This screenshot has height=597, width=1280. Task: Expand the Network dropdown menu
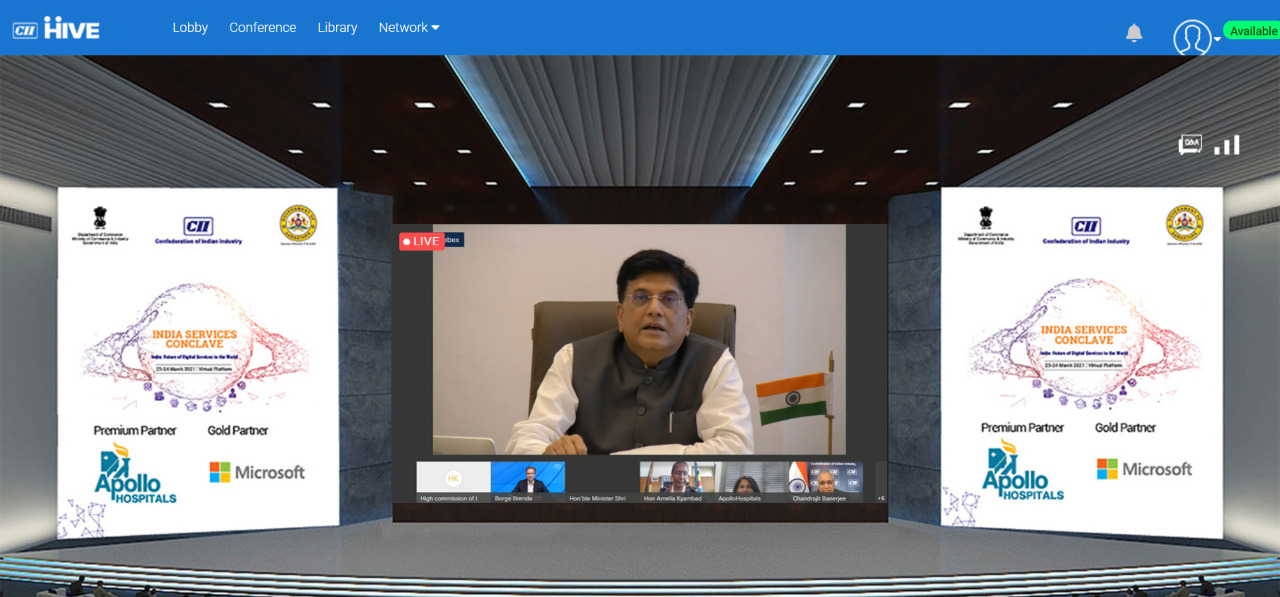(408, 28)
